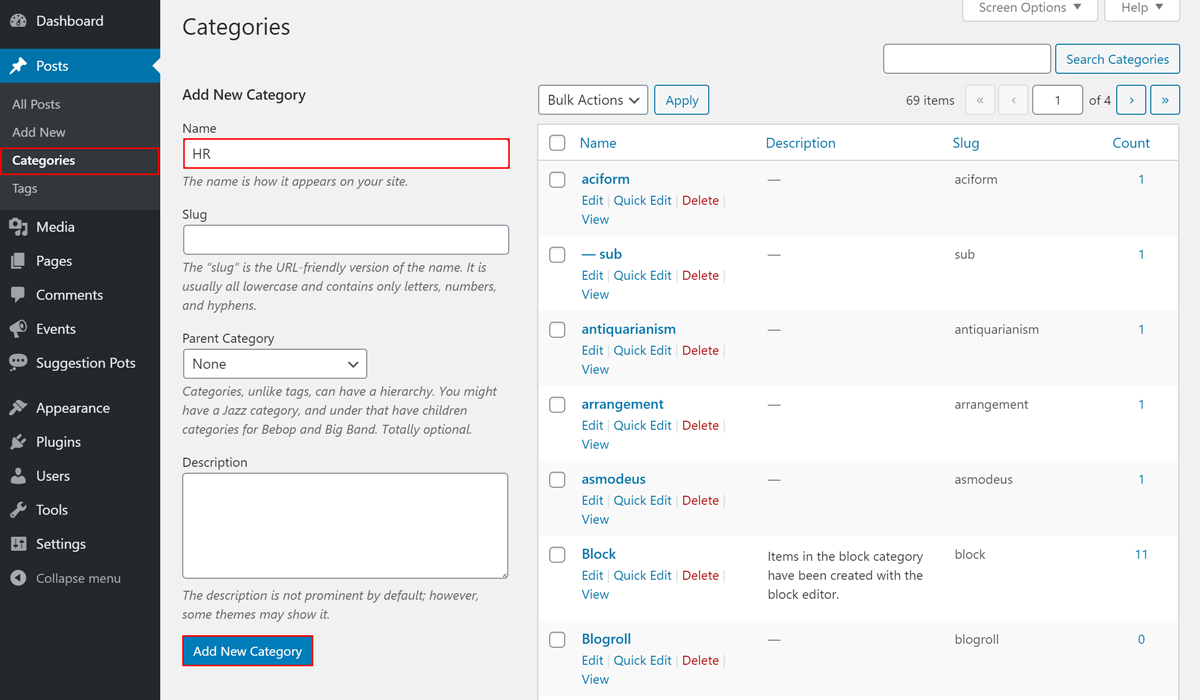Expand the Parent Category dropdown

pos(275,364)
